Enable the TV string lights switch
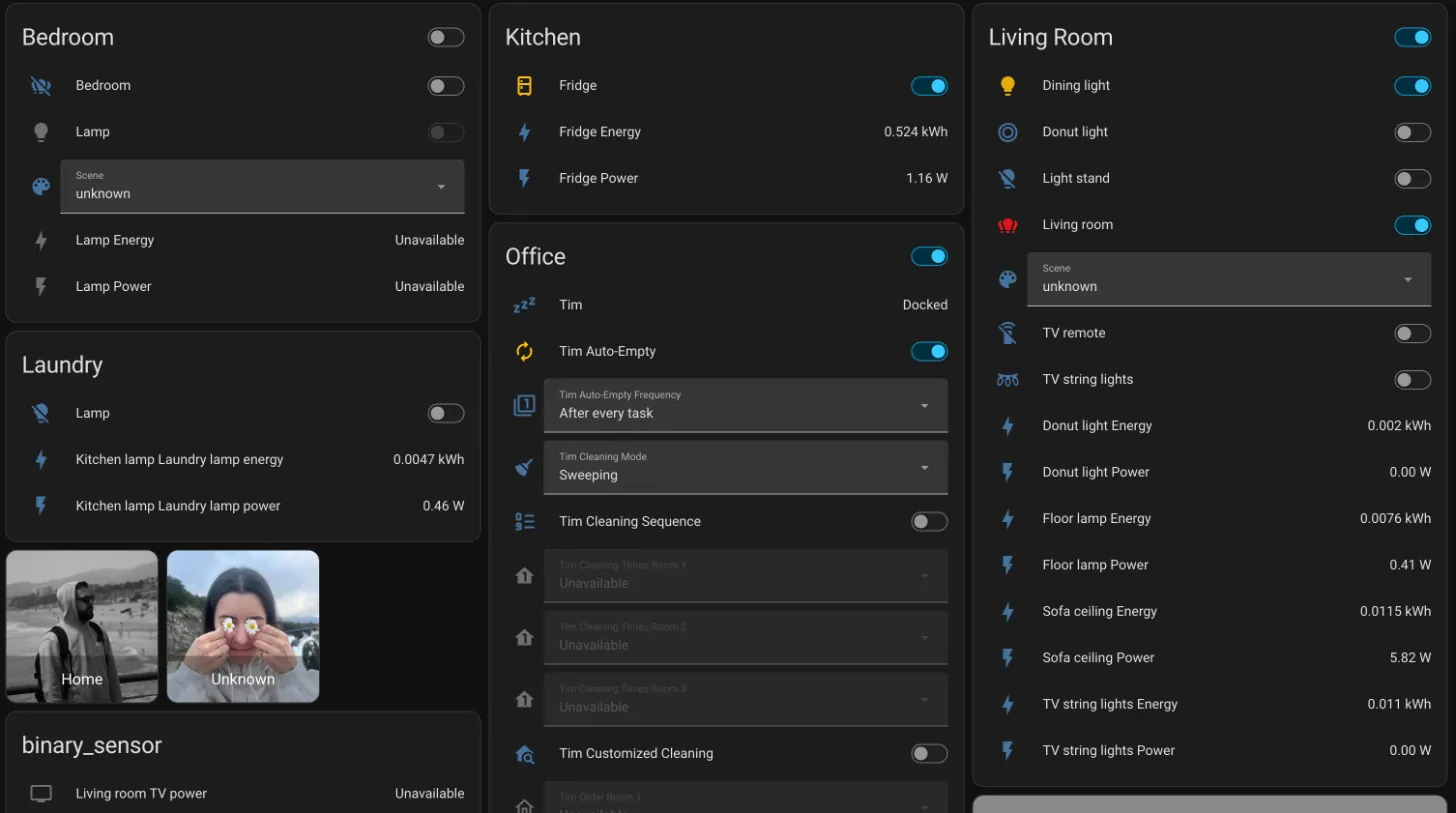The image size is (1456, 813). click(x=1413, y=380)
